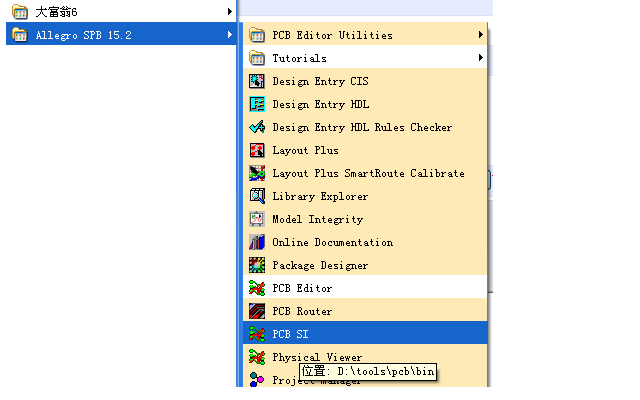Image resolution: width=640 pixels, height=400 pixels.
Task: Open the Tutorials submenu label
Action: point(300,58)
